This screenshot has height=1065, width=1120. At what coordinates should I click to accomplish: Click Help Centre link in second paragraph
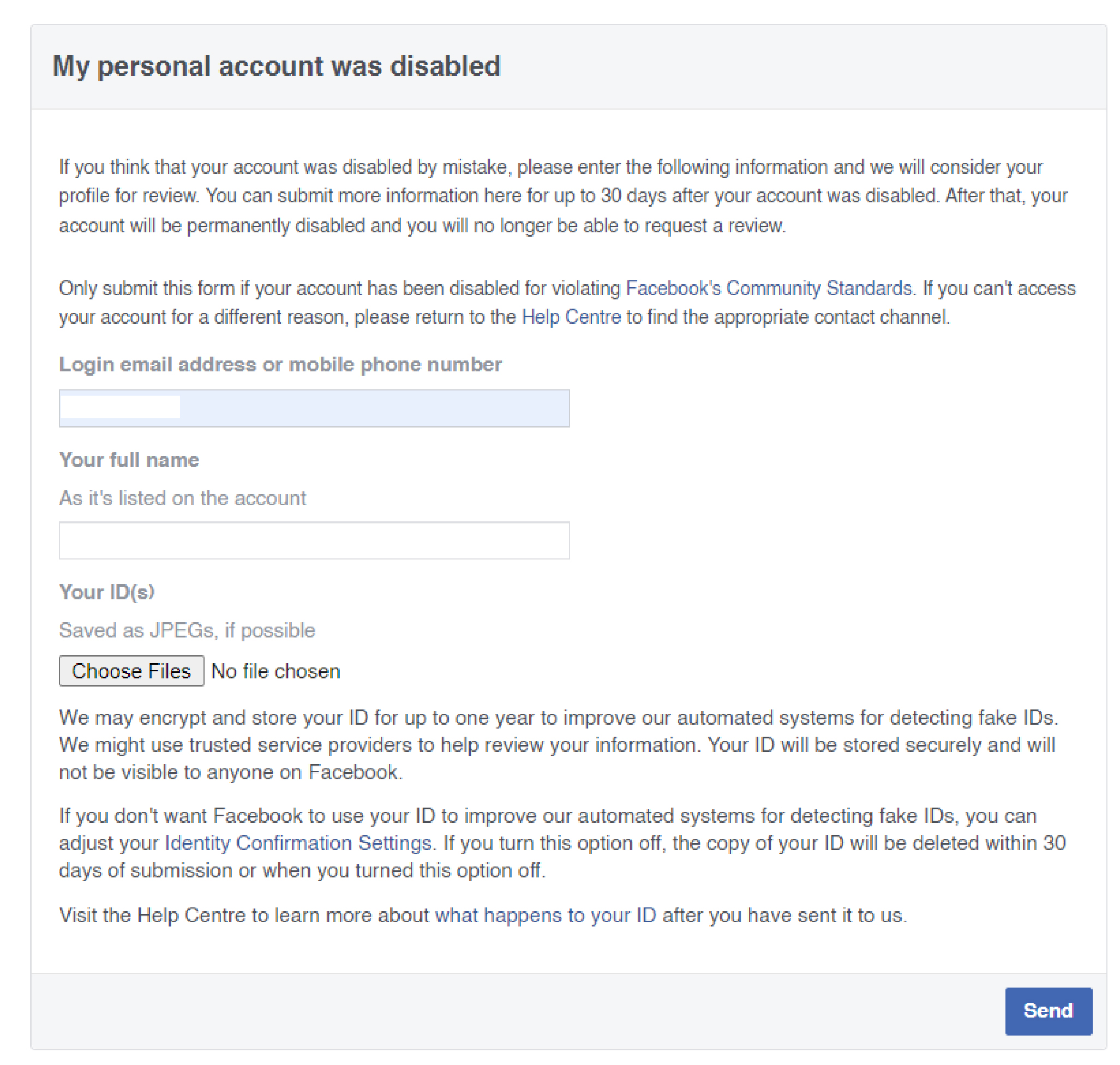tap(571, 317)
